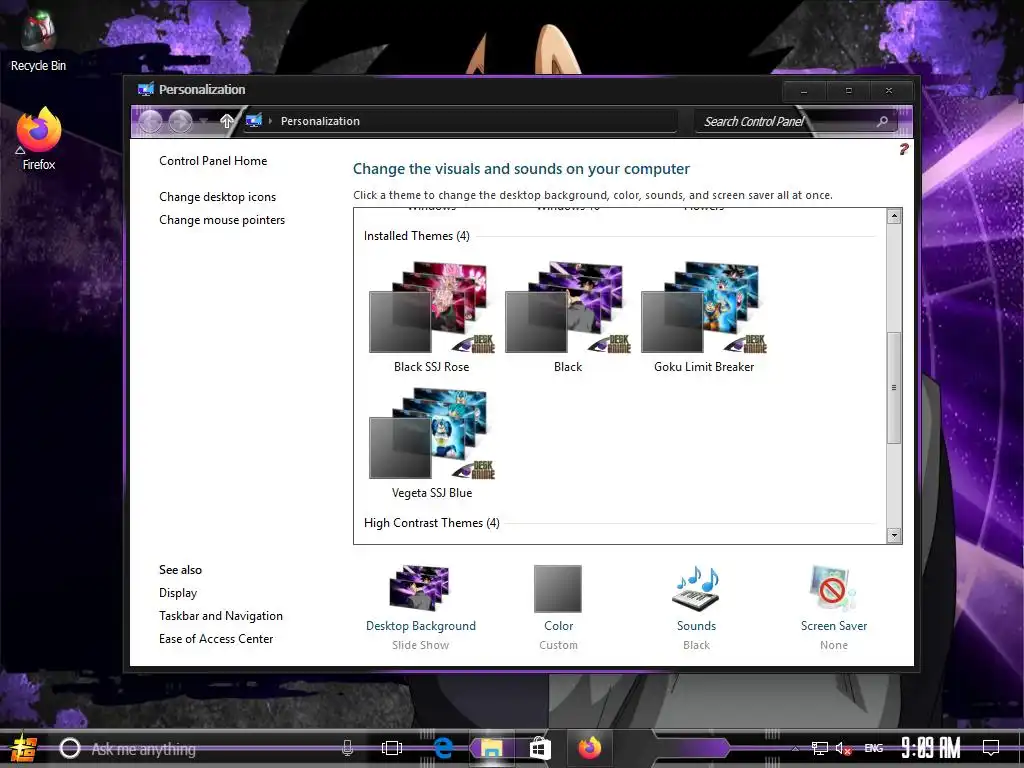Open Control Panel Home
Screen dimensions: 1024x768
tap(213, 161)
